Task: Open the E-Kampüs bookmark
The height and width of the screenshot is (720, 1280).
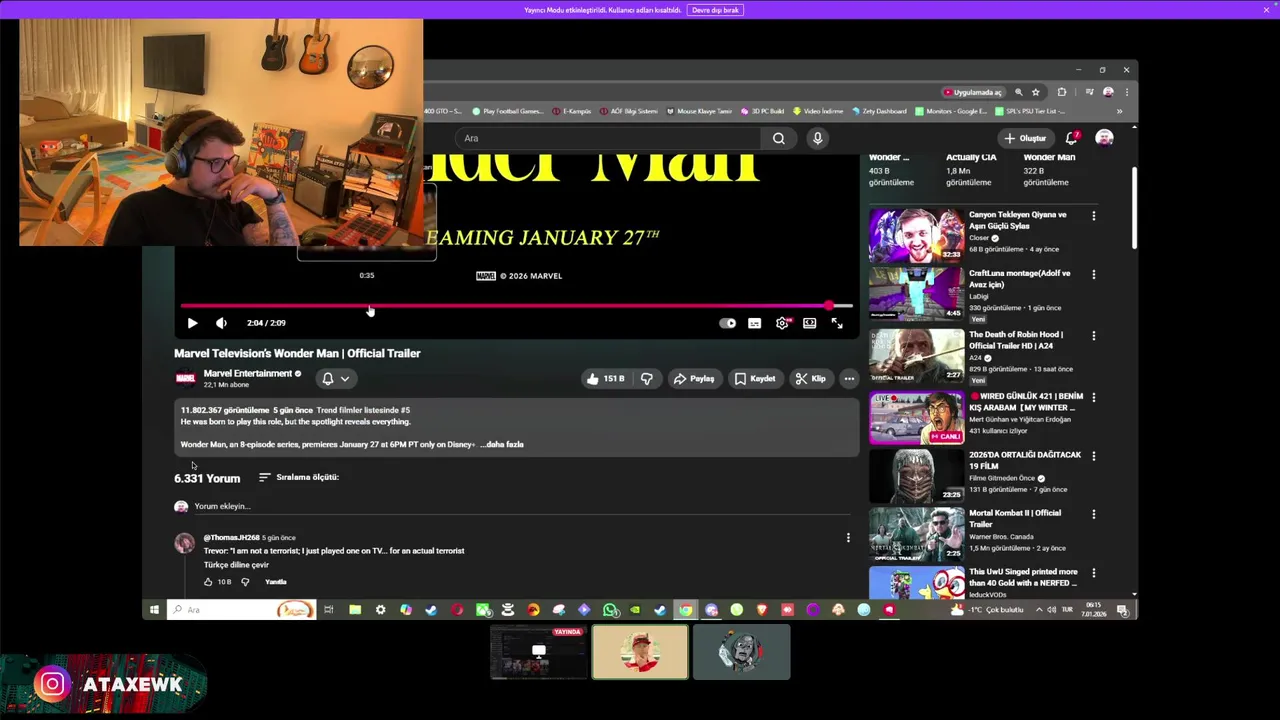Action: pyautogui.click(x=572, y=111)
